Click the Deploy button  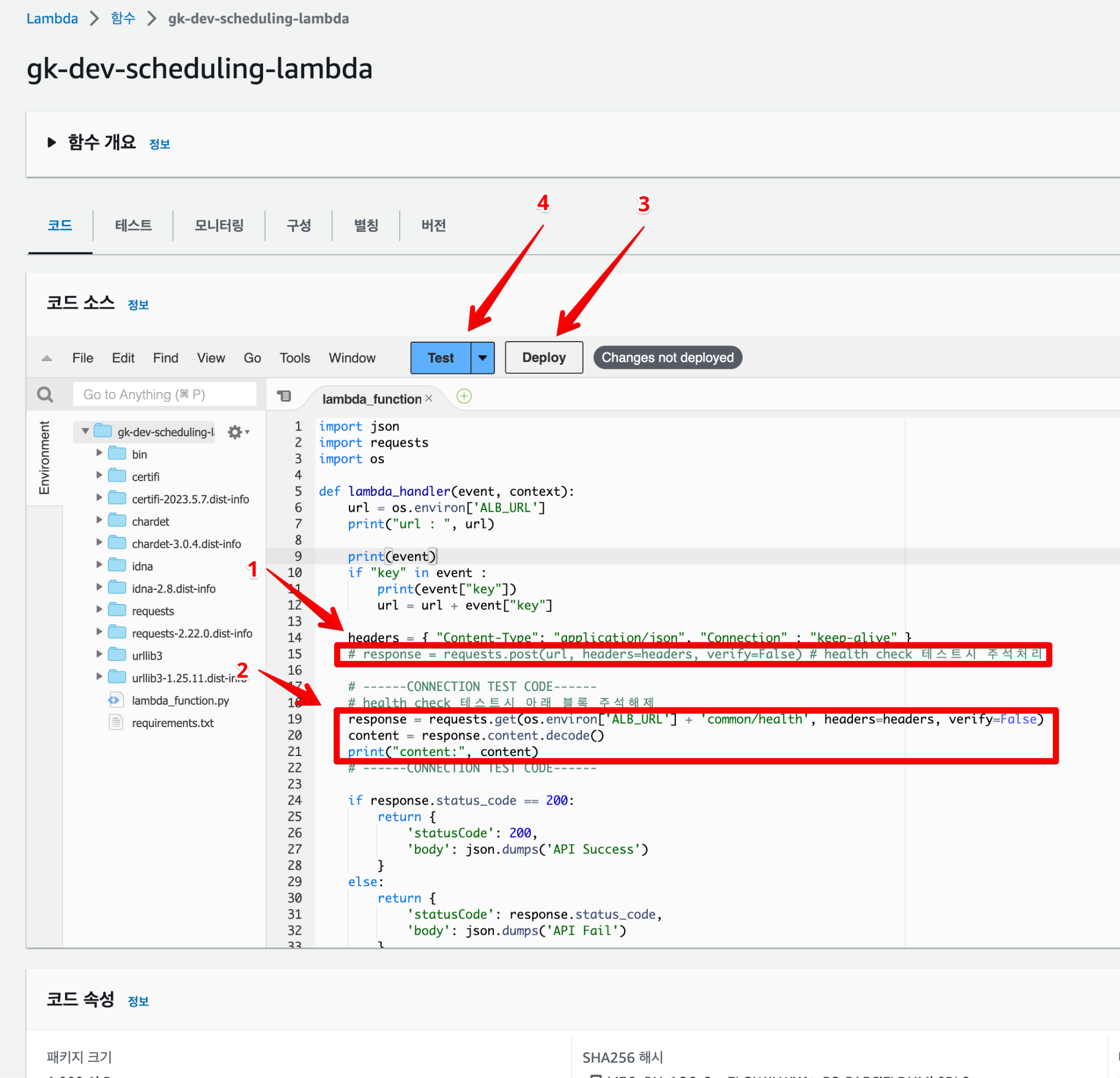(544, 358)
